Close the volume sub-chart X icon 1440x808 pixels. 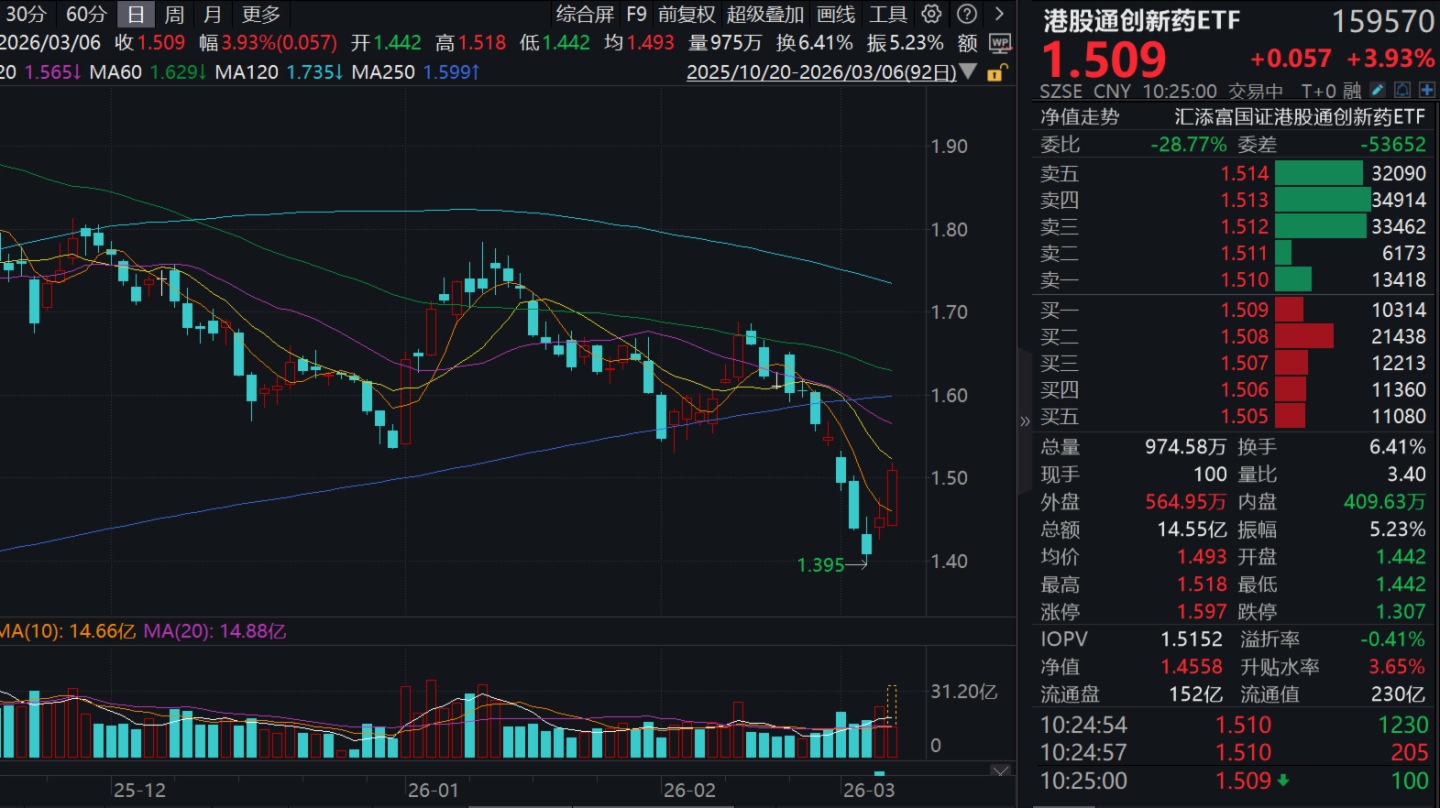tap(999, 771)
